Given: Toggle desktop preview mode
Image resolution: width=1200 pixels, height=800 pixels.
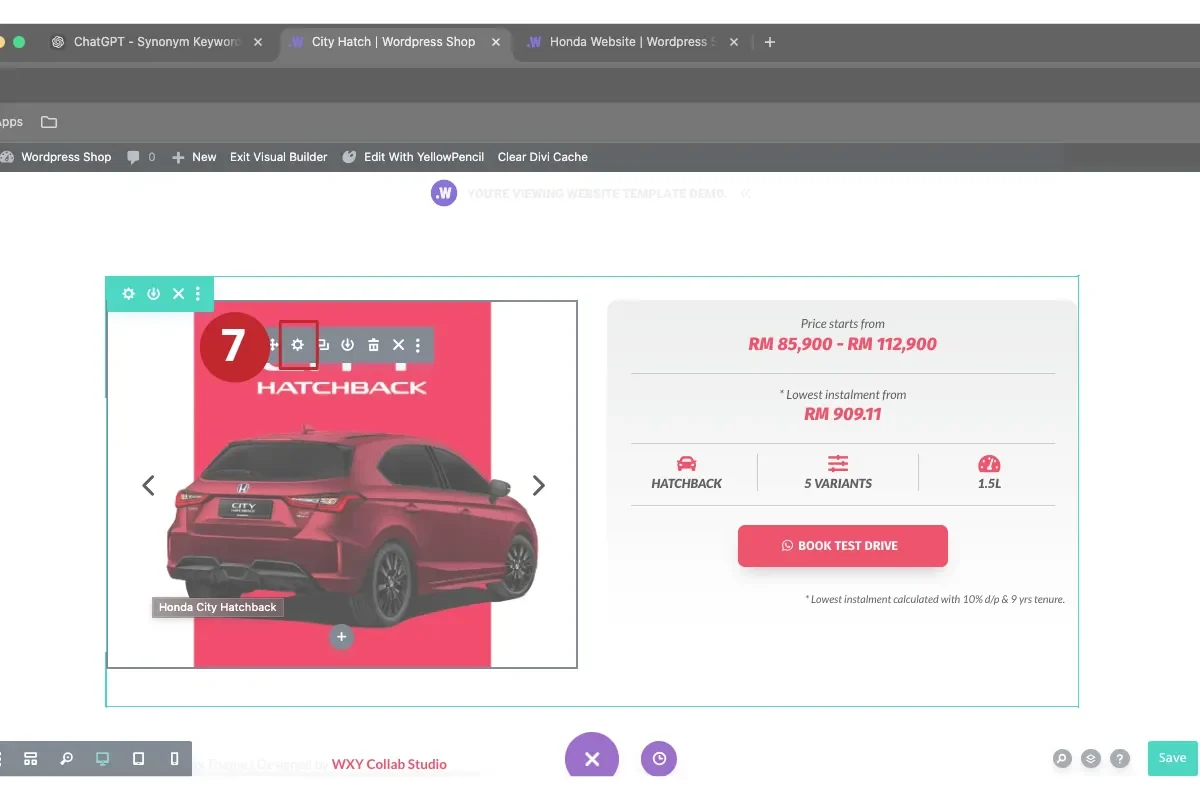Looking at the screenshot, I should (x=101, y=758).
